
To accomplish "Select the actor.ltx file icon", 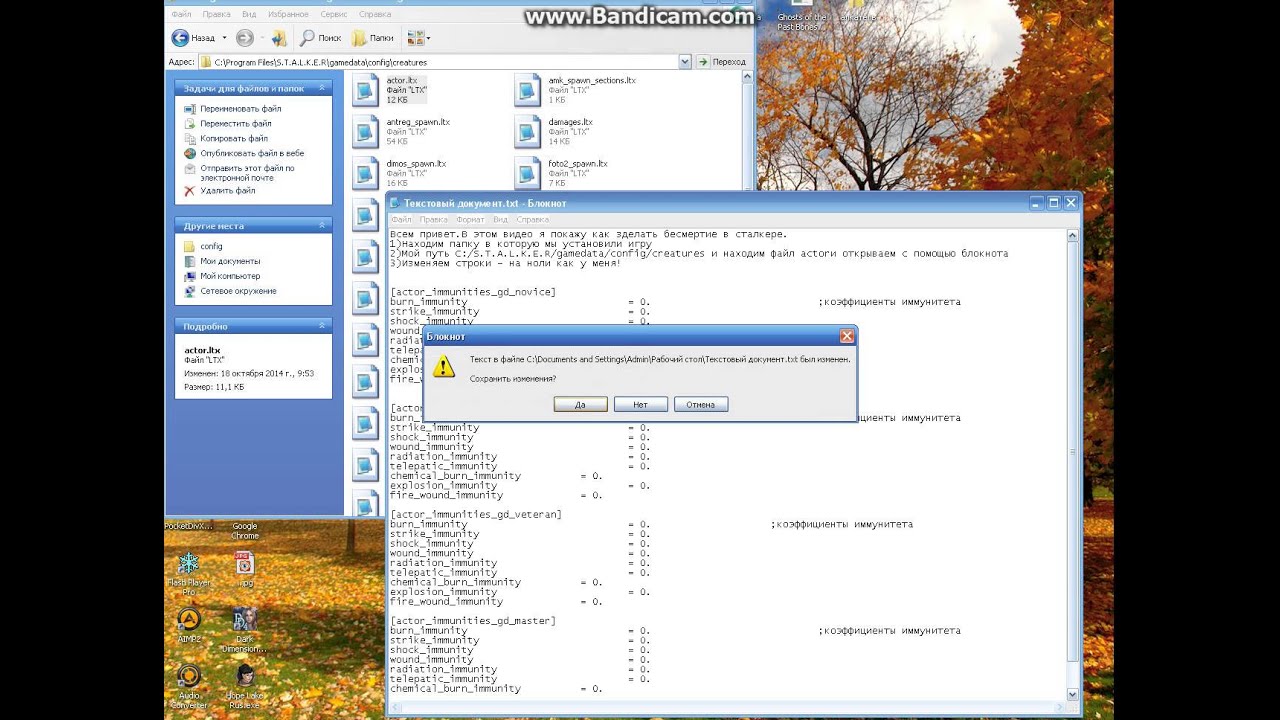I will click(x=366, y=90).
